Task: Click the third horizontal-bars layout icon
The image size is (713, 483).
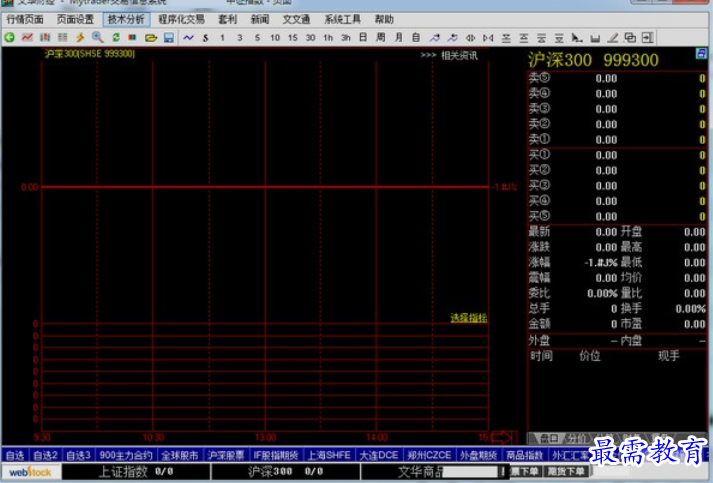Action: tap(541, 38)
